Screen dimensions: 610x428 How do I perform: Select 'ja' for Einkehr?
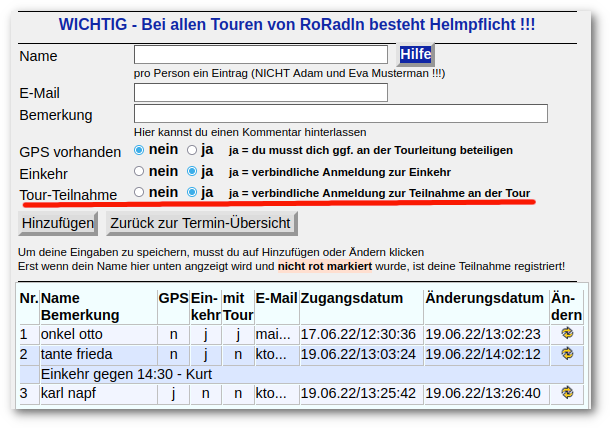[192, 171]
